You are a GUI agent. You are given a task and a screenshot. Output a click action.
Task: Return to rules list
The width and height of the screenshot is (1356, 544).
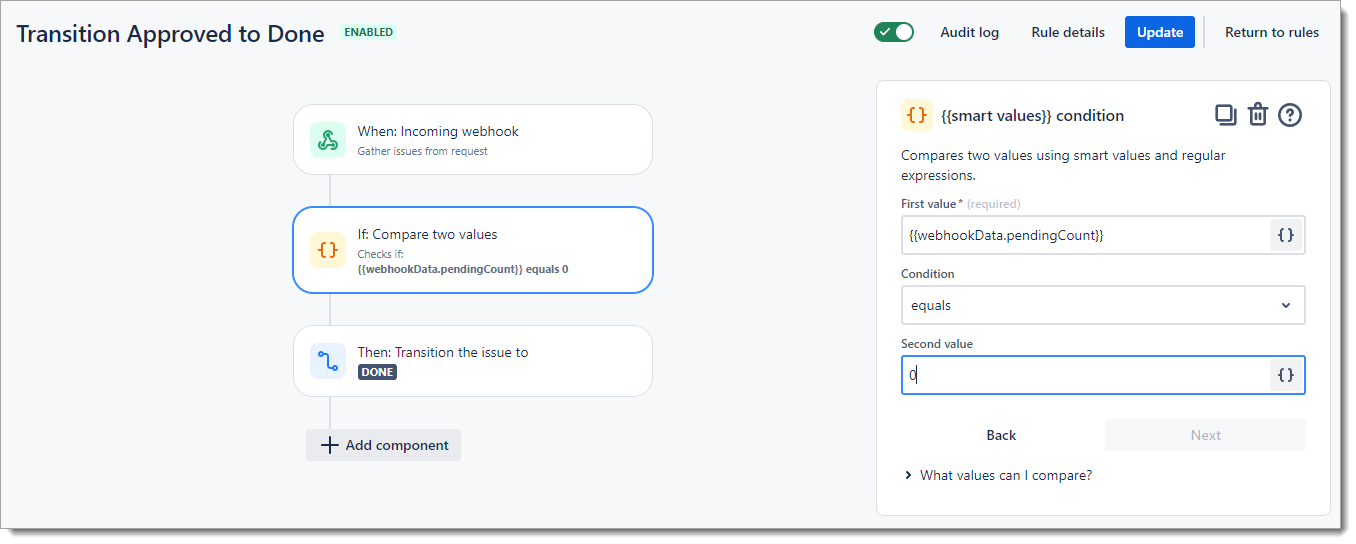[1271, 32]
